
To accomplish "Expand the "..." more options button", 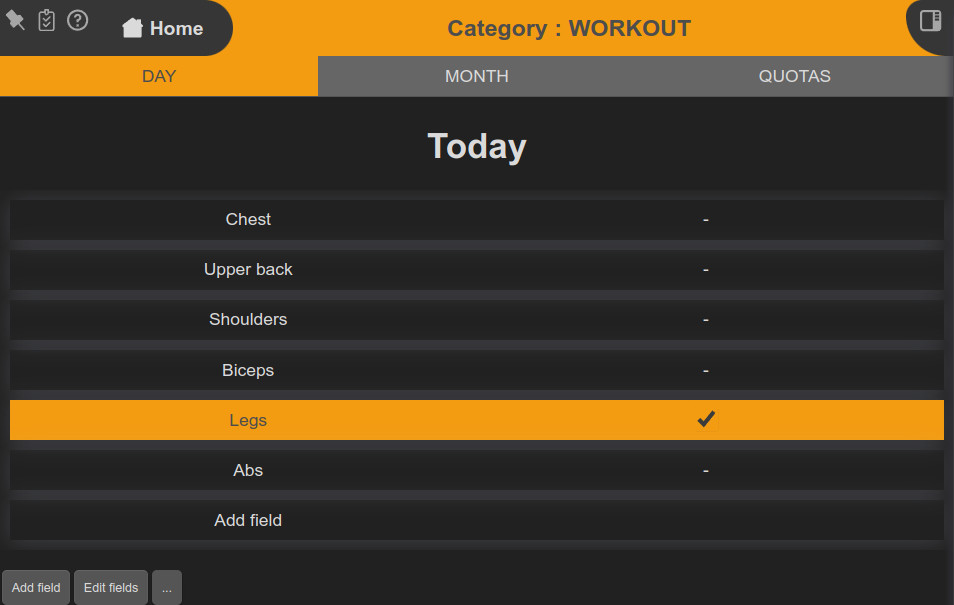I will [x=167, y=588].
